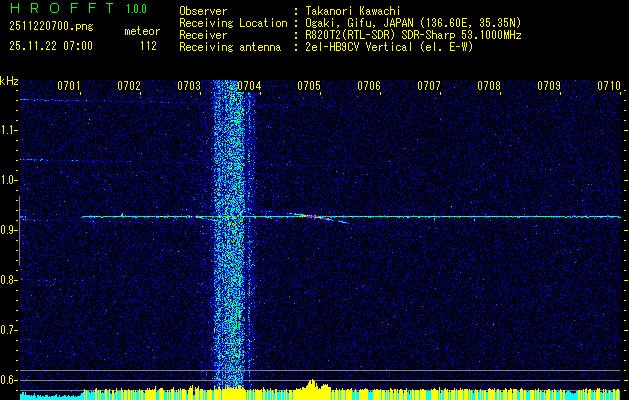Click observer name Takanori Kawachi
The height and width of the screenshot is (400, 629).
(353, 11)
